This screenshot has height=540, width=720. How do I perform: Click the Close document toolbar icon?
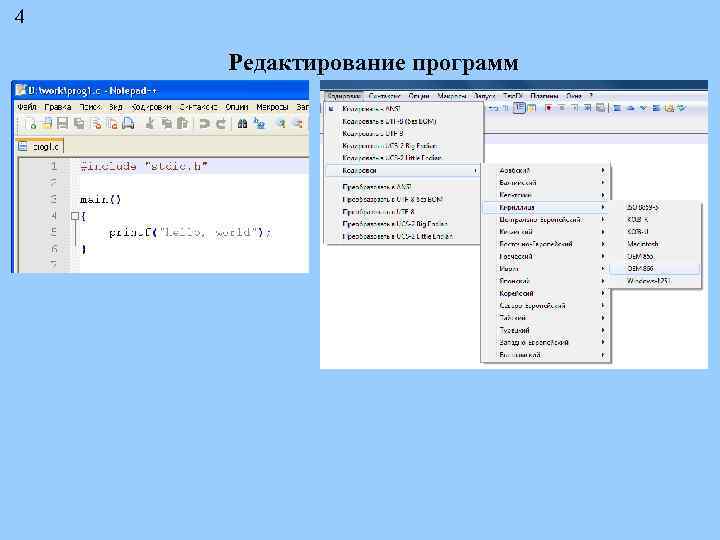click(96, 123)
